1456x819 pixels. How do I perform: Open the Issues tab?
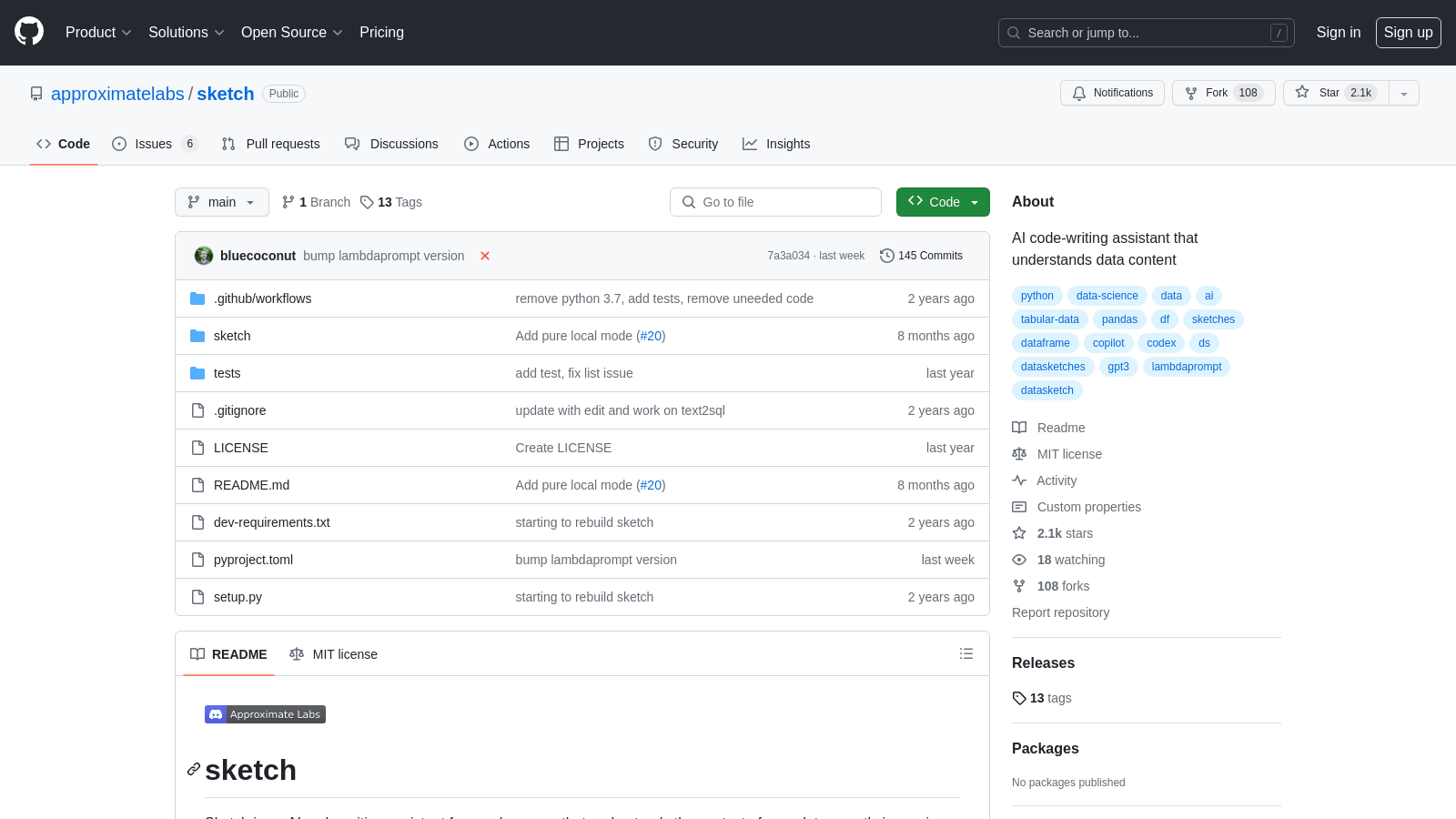coord(155,144)
